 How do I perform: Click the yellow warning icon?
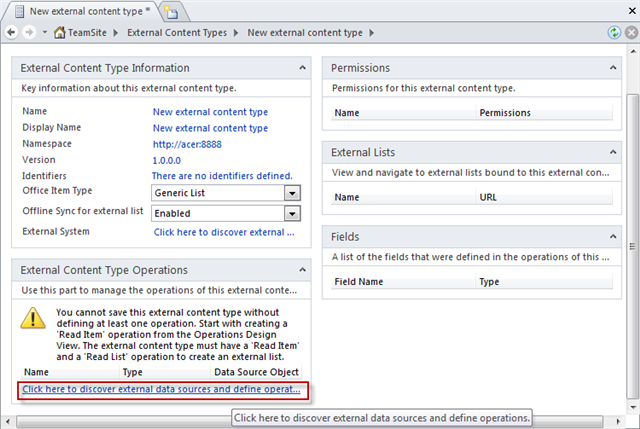tap(36, 319)
